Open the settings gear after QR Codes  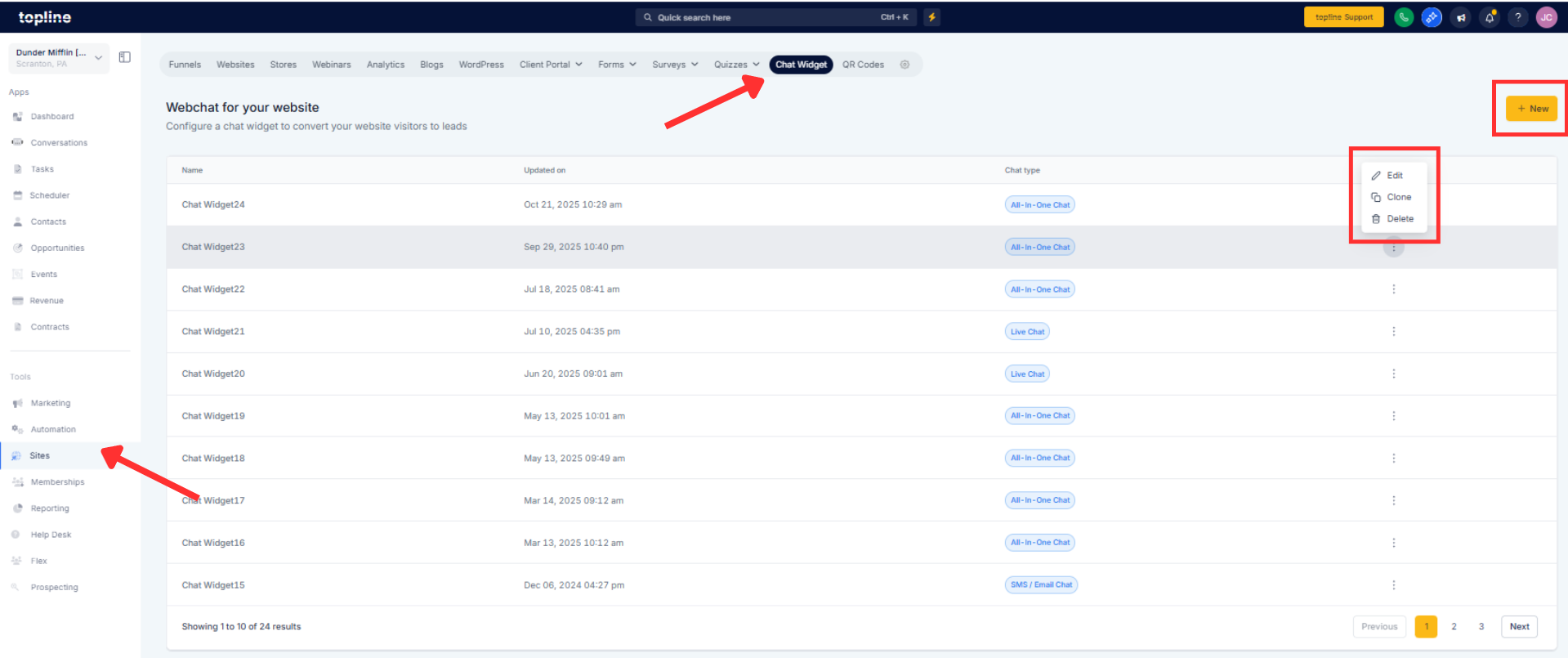coord(905,65)
